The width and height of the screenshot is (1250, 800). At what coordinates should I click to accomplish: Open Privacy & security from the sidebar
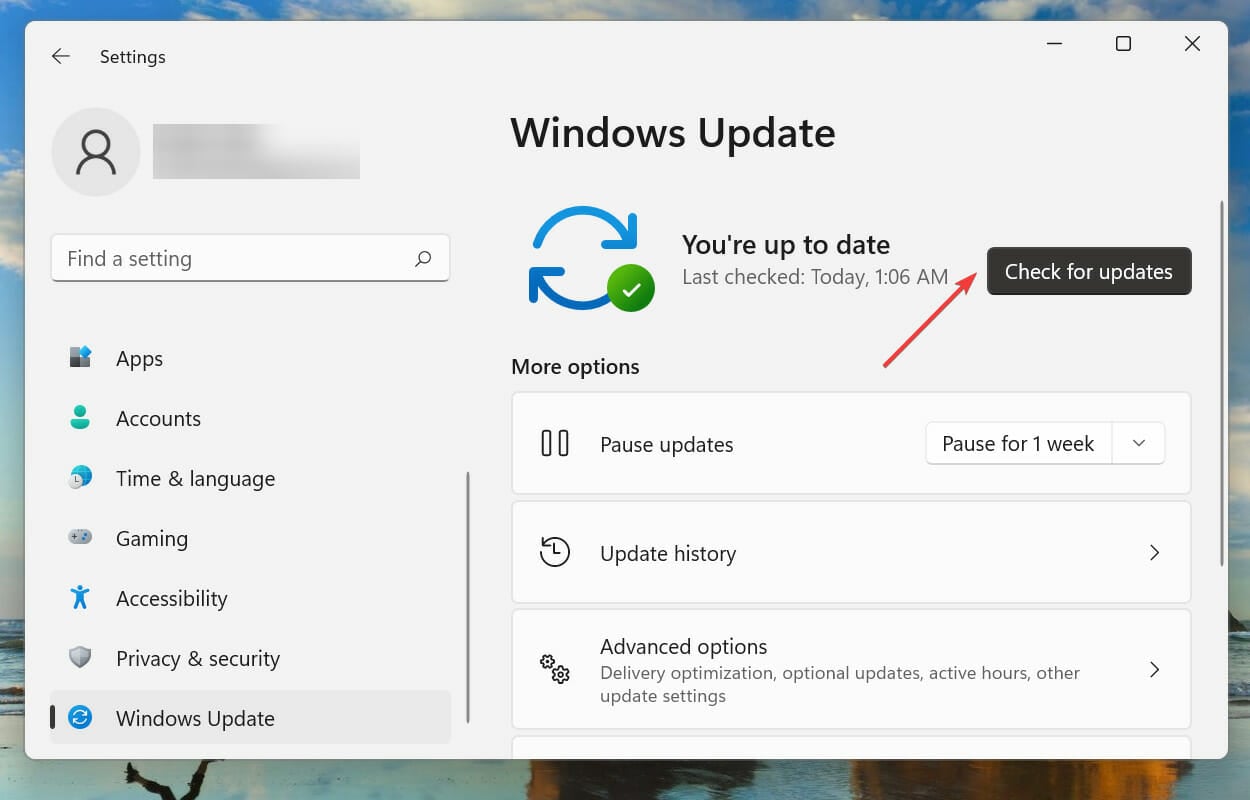pyautogui.click(x=197, y=658)
